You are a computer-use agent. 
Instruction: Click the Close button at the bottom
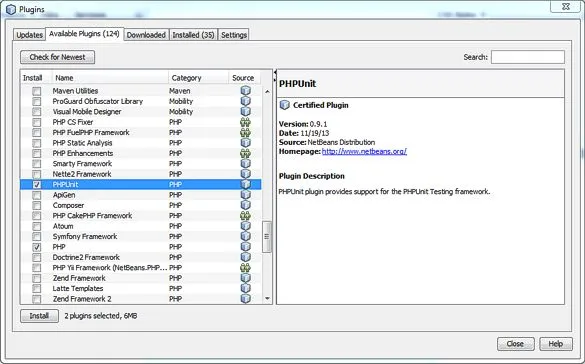pos(515,344)
